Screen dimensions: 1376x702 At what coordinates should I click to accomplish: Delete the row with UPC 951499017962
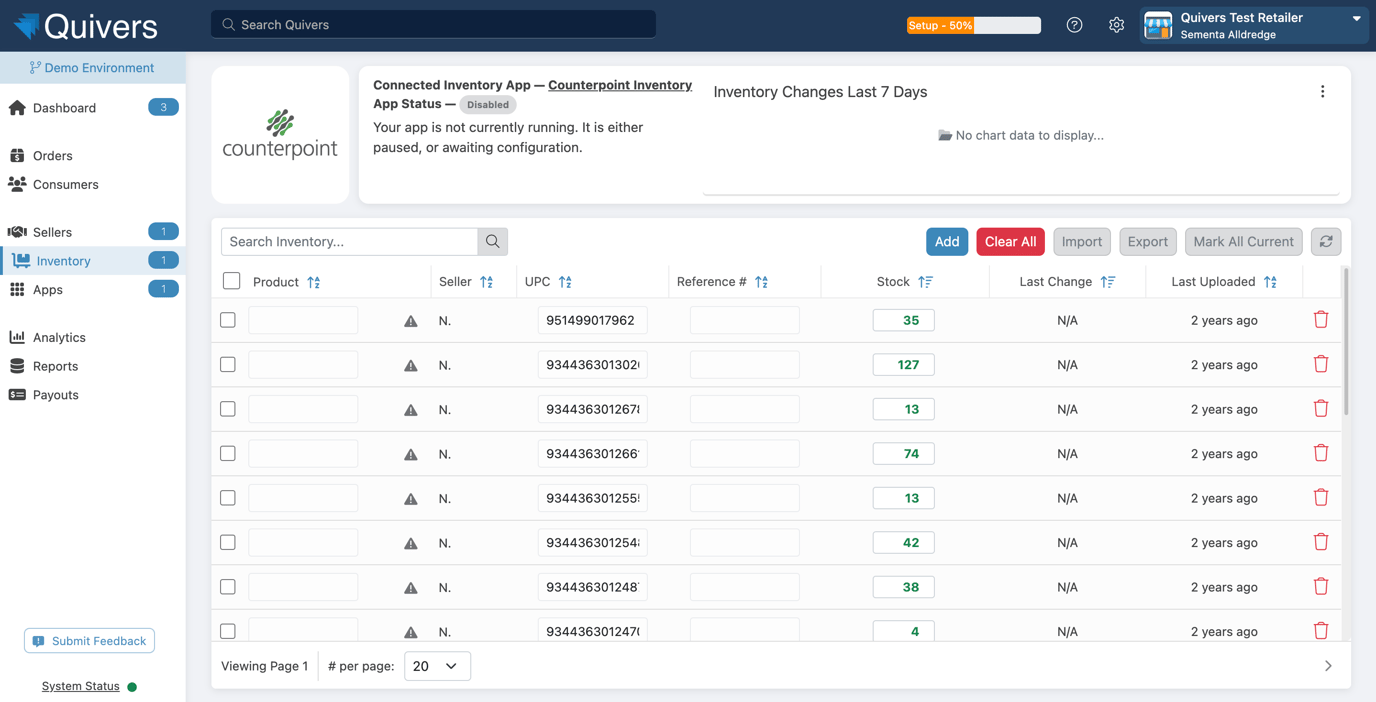pyautogui.click(x=1320, y=320)
